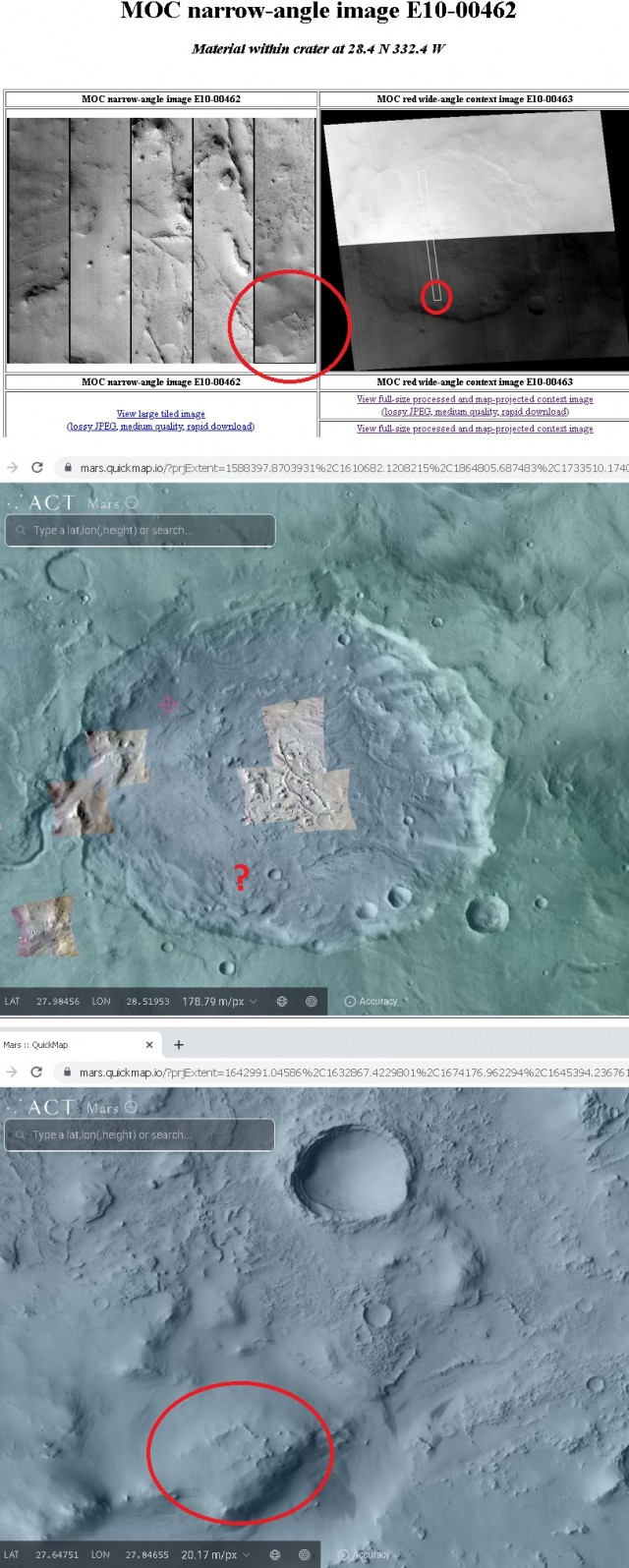
Task: Reload the QuickMap page showing 20.17 m/px
Action: pos(37,1073)
